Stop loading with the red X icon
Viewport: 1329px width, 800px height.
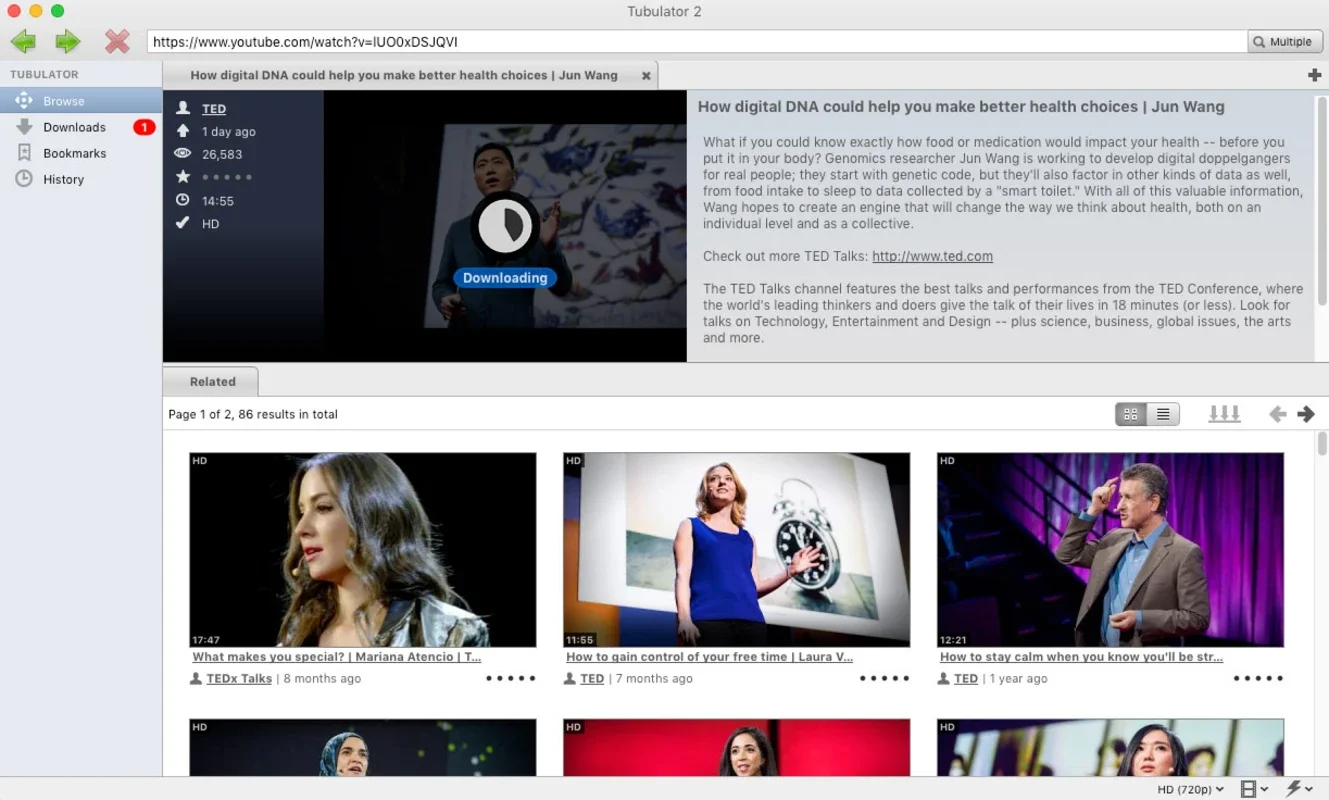[117, 41]
